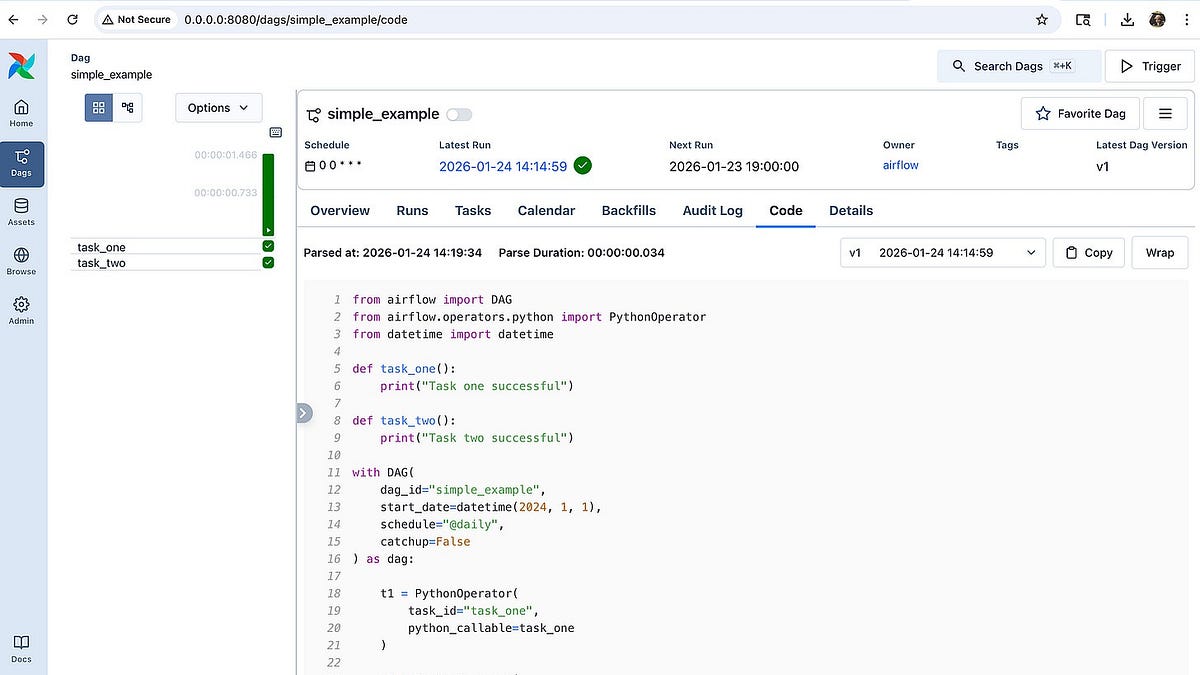Switch to the Overview tab

(x=340, y=210)
